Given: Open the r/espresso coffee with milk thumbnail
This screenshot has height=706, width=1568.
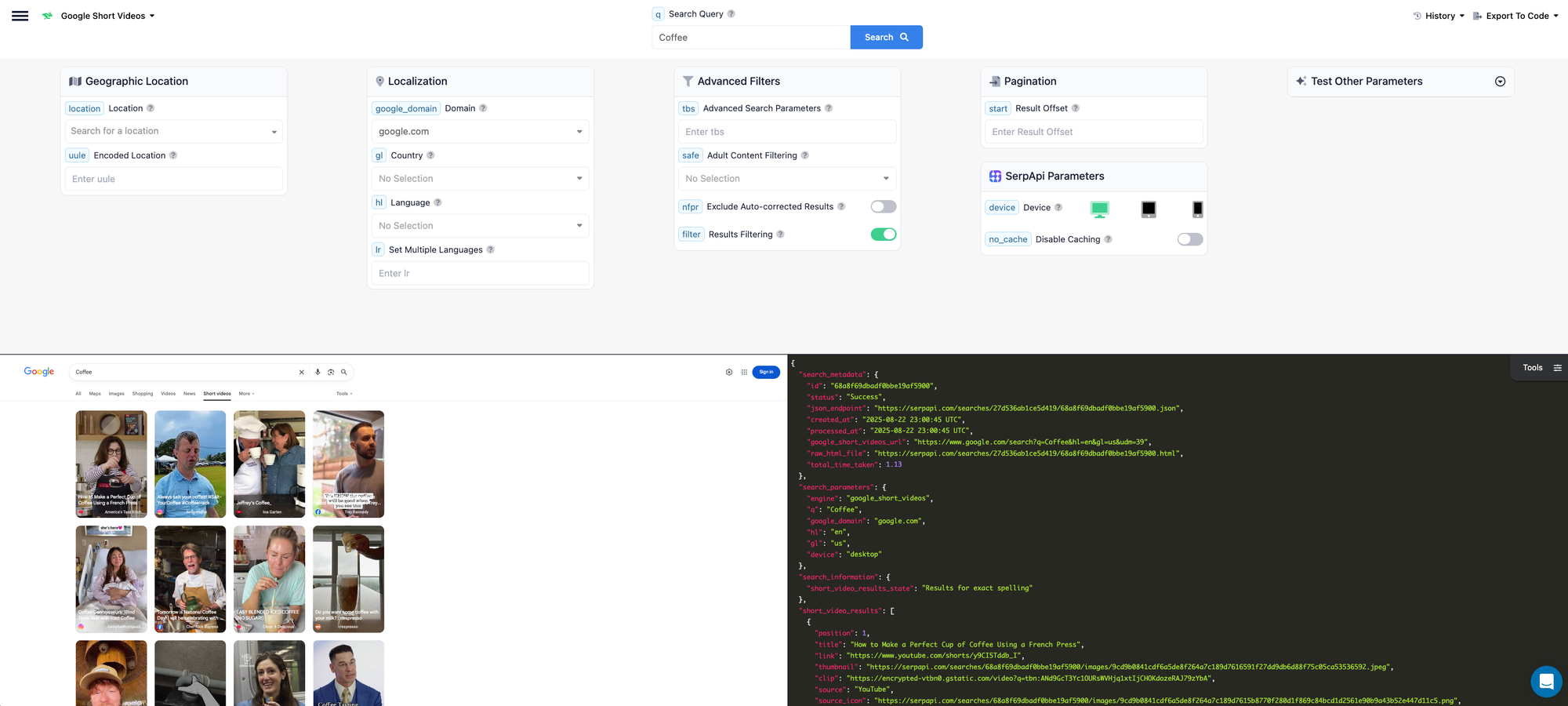Looking at the screenshot, I should pos(349,579).
